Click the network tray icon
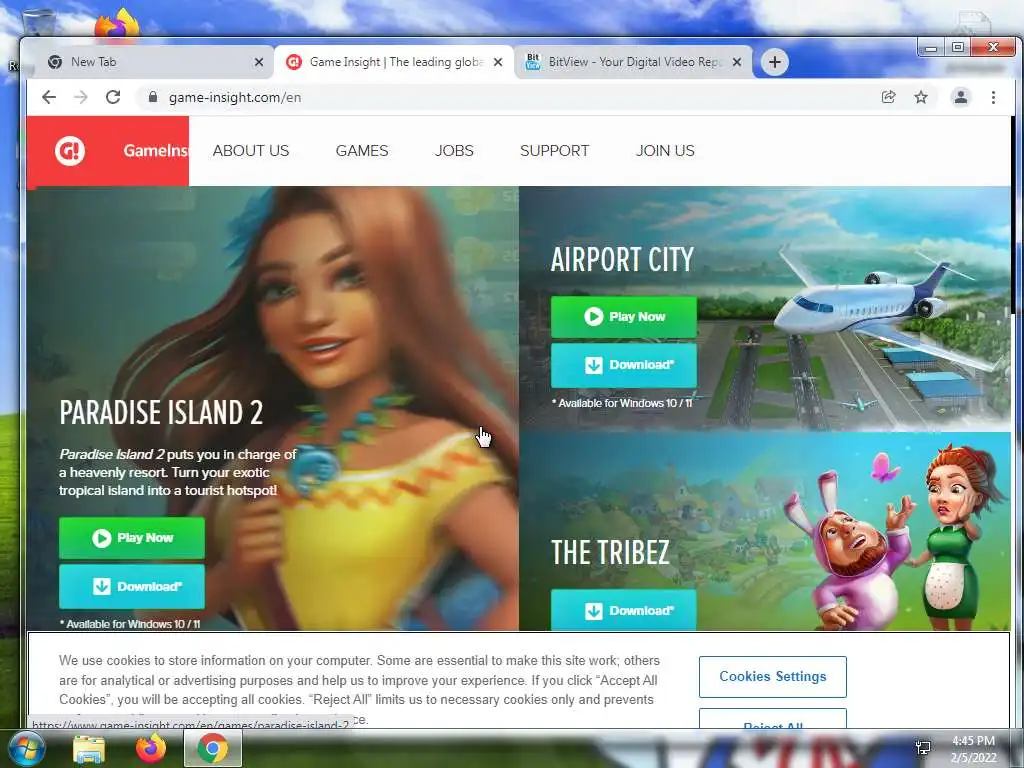Image resolution: width=1024 pixels, height=768 pixels. pos(923,748)
